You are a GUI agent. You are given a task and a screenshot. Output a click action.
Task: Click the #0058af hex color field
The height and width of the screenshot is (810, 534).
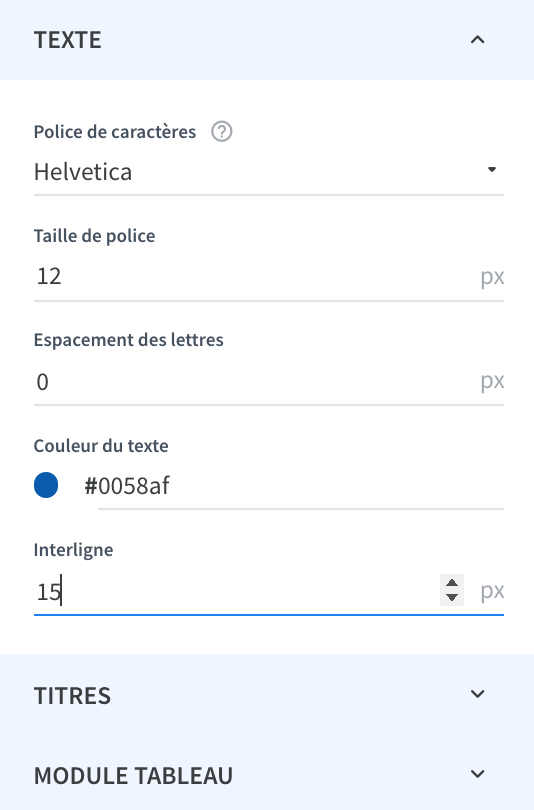[301, 486]
